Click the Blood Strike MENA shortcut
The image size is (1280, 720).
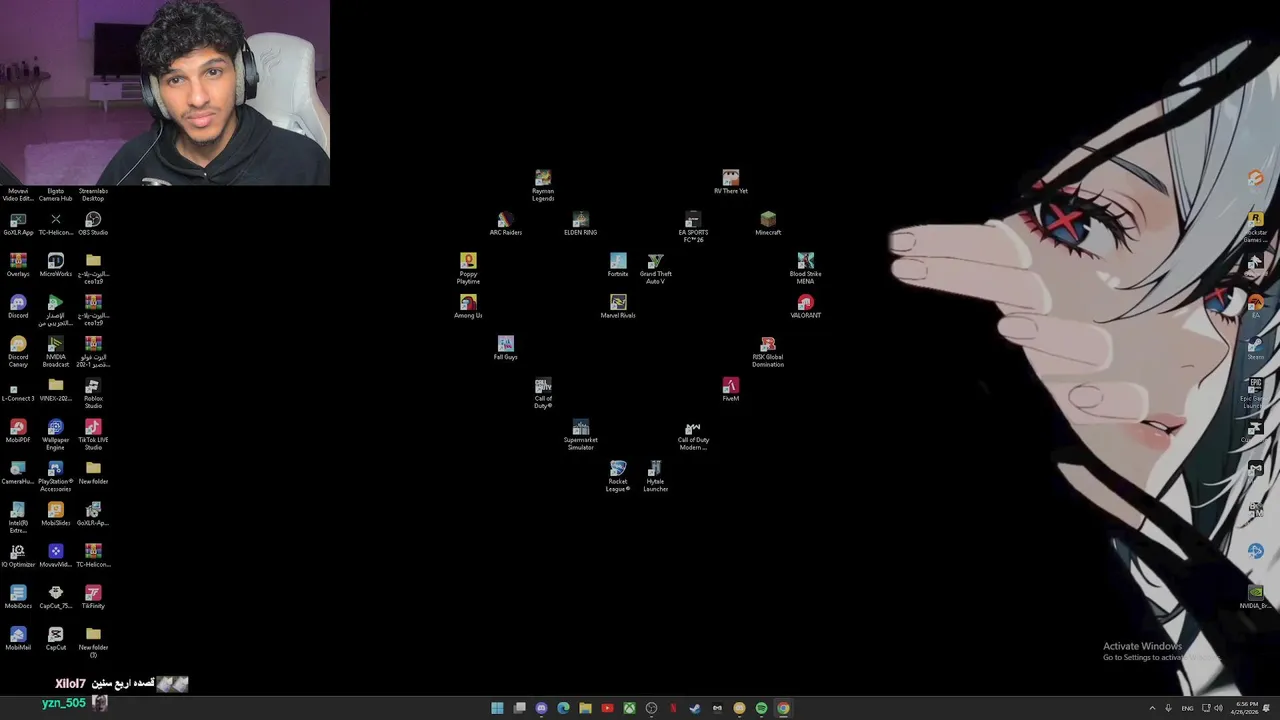(806, 268)
